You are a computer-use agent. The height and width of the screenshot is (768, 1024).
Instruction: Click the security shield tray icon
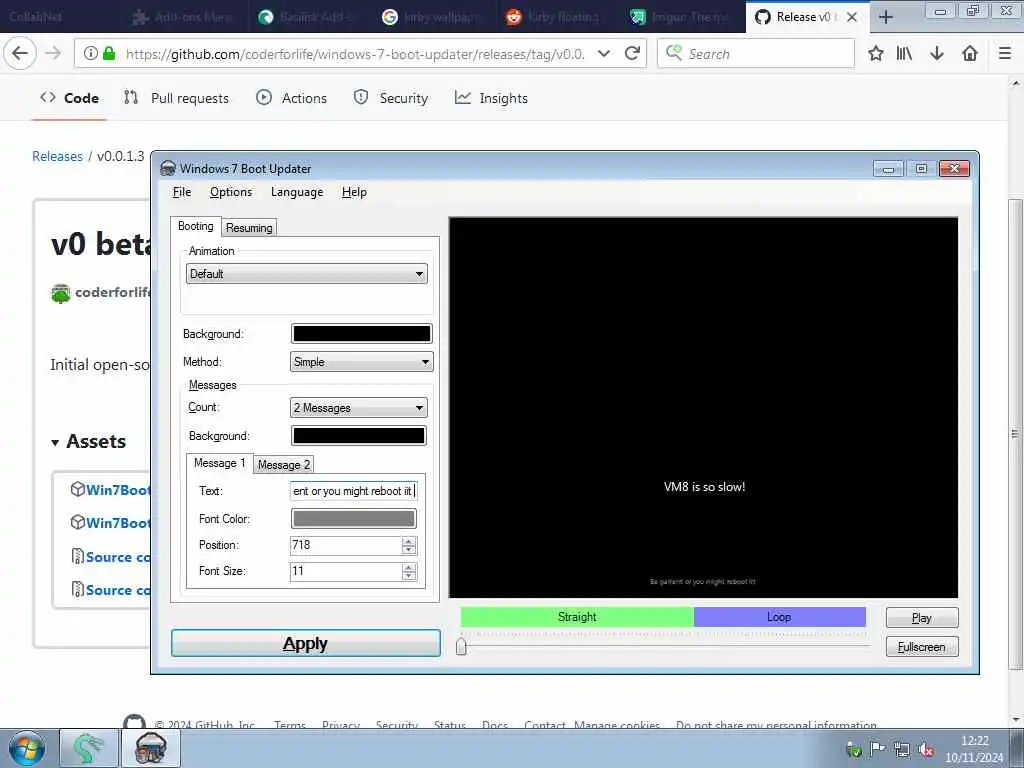(853, 750)
